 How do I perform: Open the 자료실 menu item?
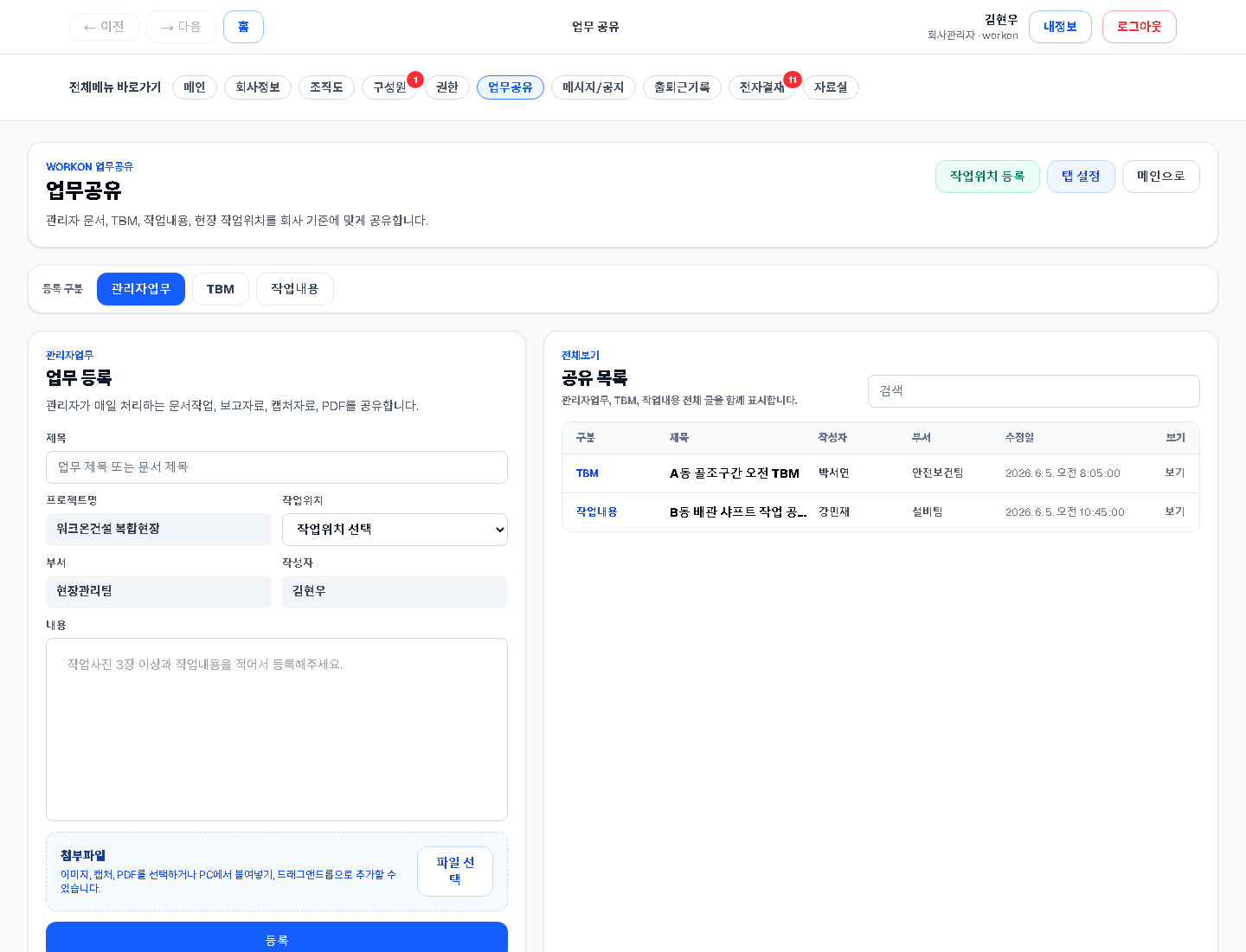(831, 87)
